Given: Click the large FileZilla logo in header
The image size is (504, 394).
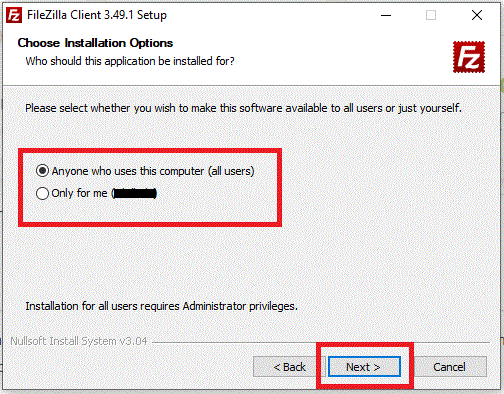Looking at the screenshot, I should click(469, 57).
